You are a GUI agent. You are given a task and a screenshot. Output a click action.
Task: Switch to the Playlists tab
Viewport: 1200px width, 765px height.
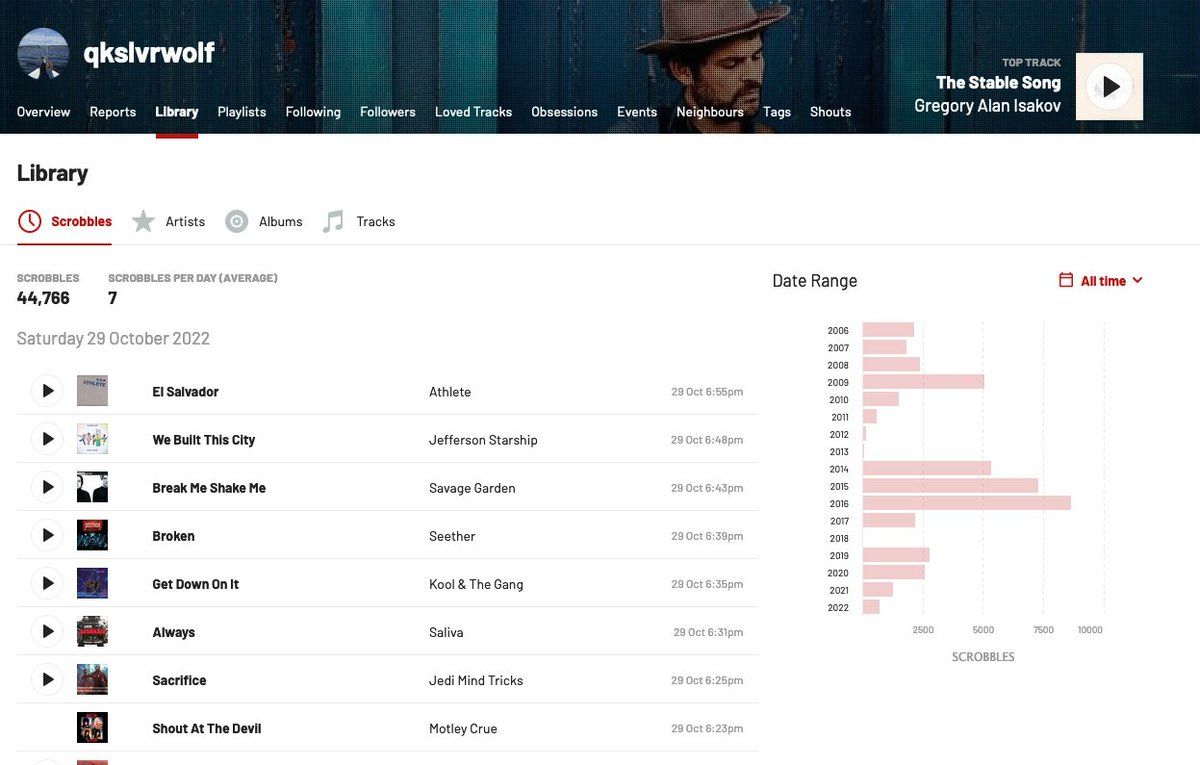(x=242, y=112)
